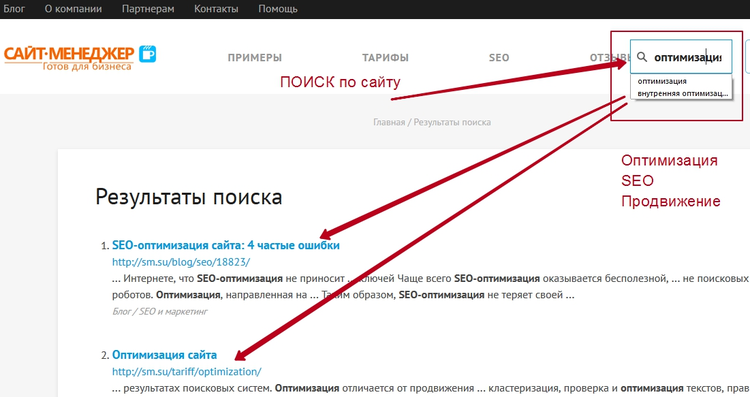750x397 pixels.
Task: Follow the Главная breadcrumb link
Action: [389, 122]
